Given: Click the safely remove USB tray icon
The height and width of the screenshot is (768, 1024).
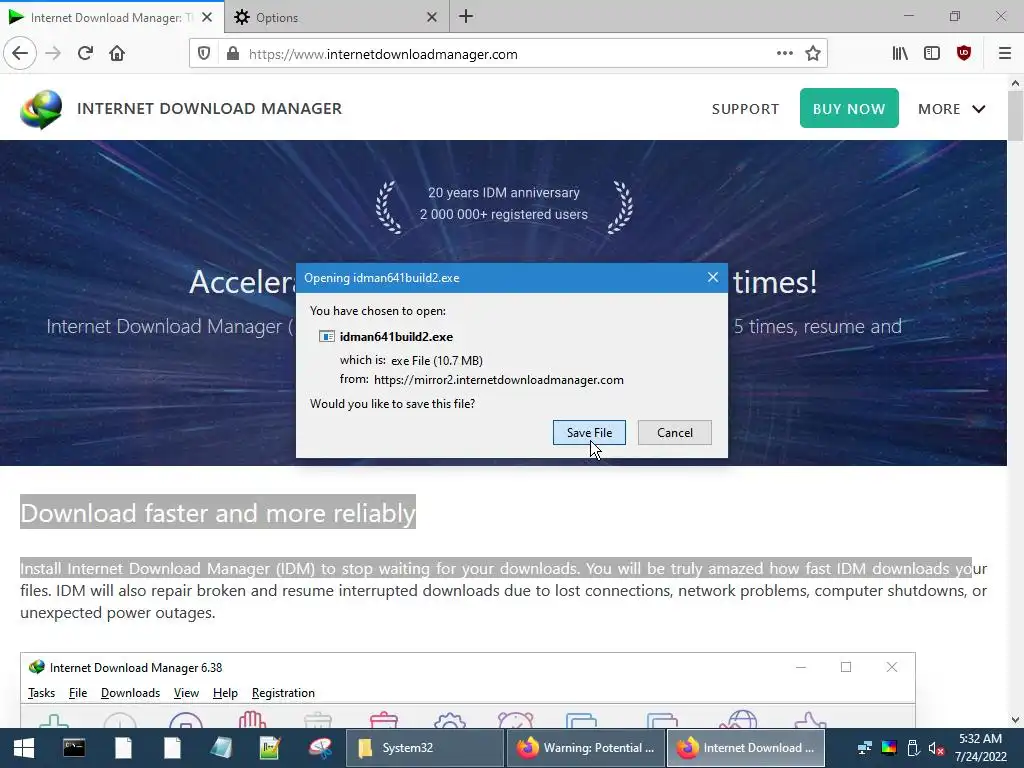Looking at the screenshot, I should [x=913, y=748].
